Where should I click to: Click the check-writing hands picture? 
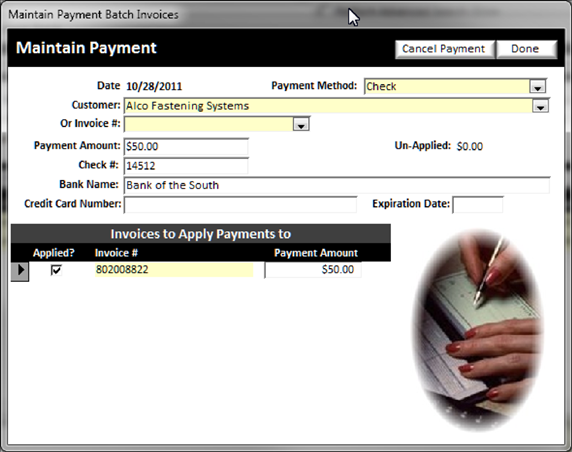pyautogui.click(x=478, y=330)
